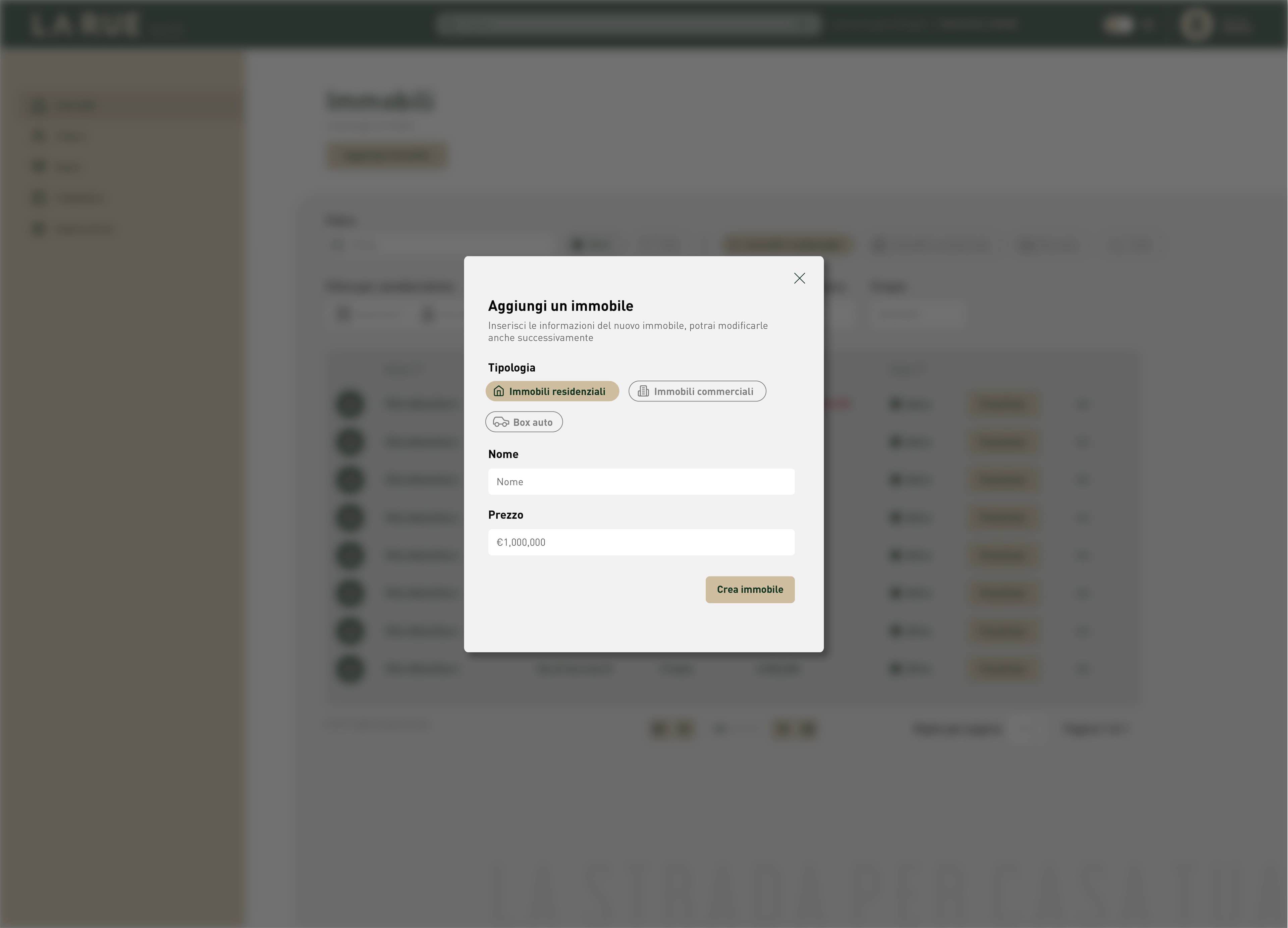Pick the Box auto type option
The image size is (1288, 928).
coord(524,422)
